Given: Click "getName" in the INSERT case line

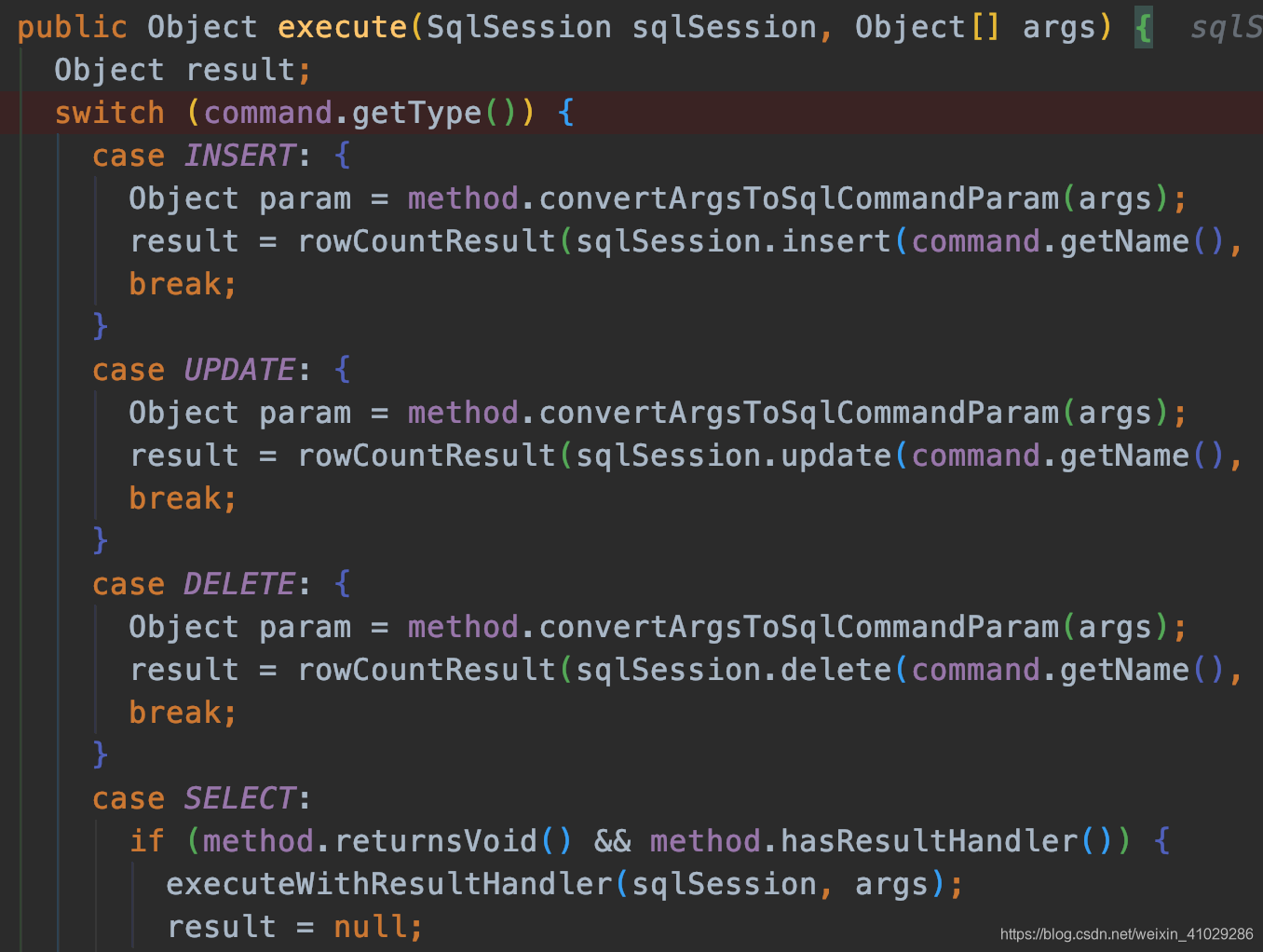Looking at the screenshot, I should pos(1125,242).
